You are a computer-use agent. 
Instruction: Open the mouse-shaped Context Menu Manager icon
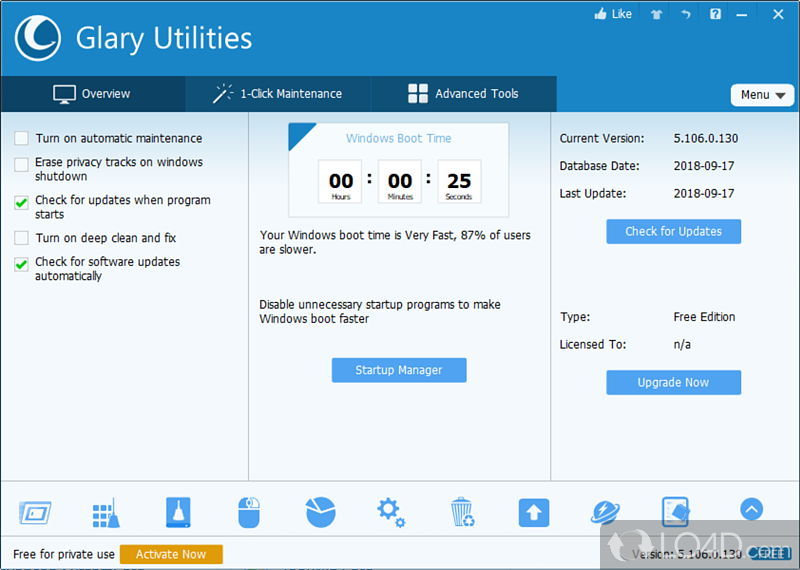[249, 512]
